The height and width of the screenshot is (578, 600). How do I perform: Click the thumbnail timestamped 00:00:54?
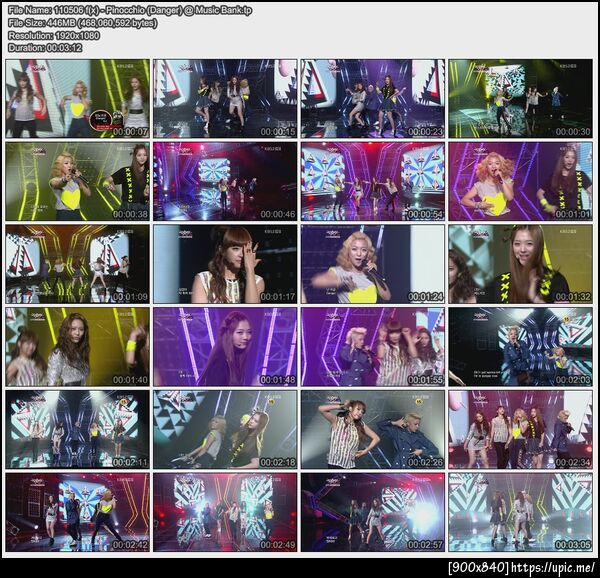tap(373, 182)
